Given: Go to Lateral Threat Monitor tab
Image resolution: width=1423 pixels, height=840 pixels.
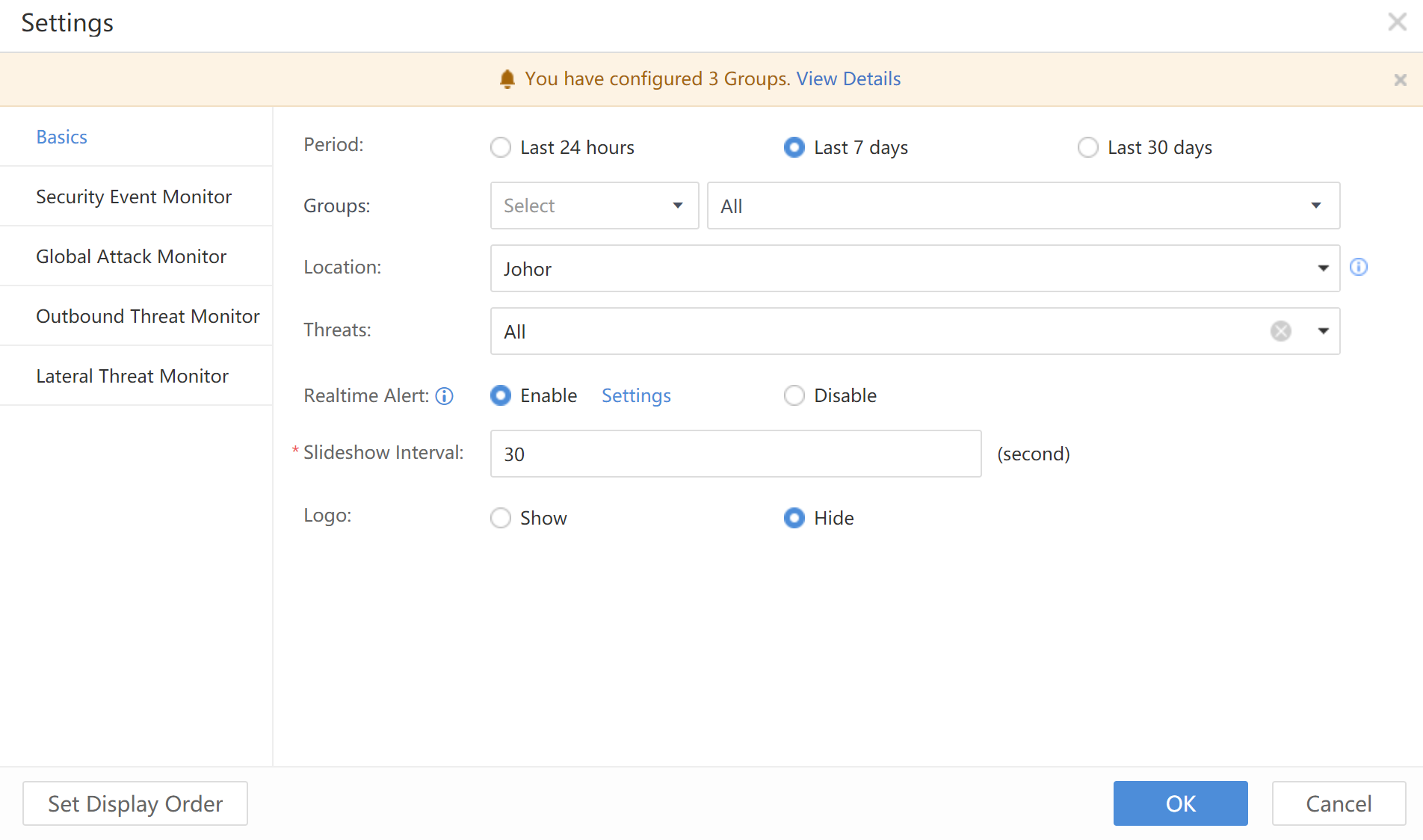Looking at the screenshot, I should click(x=132, y=376).
